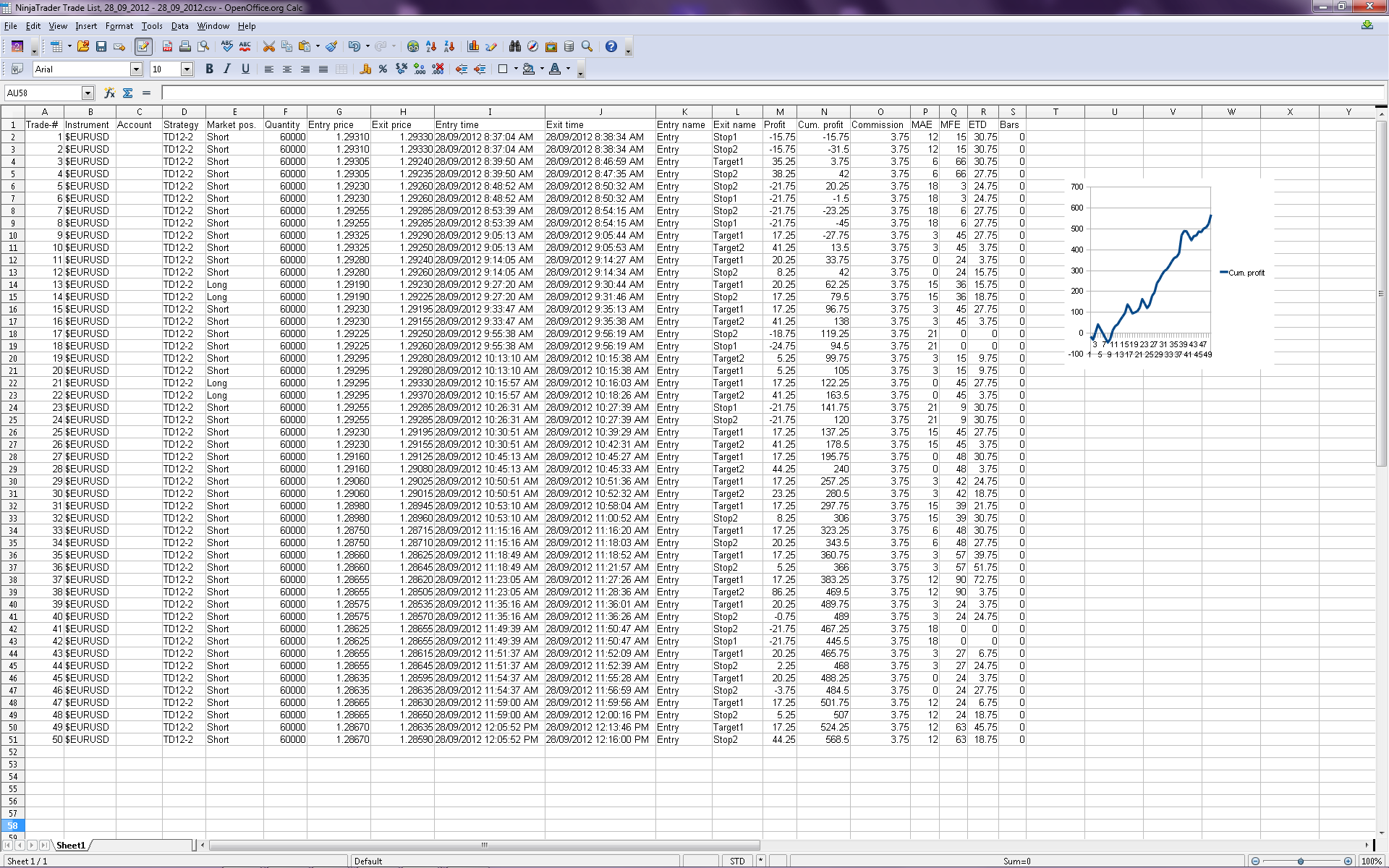Click the Zoom magnifier icon
Screen dimensions: 1389x868
pyautogui.click(x=587, y=46)
